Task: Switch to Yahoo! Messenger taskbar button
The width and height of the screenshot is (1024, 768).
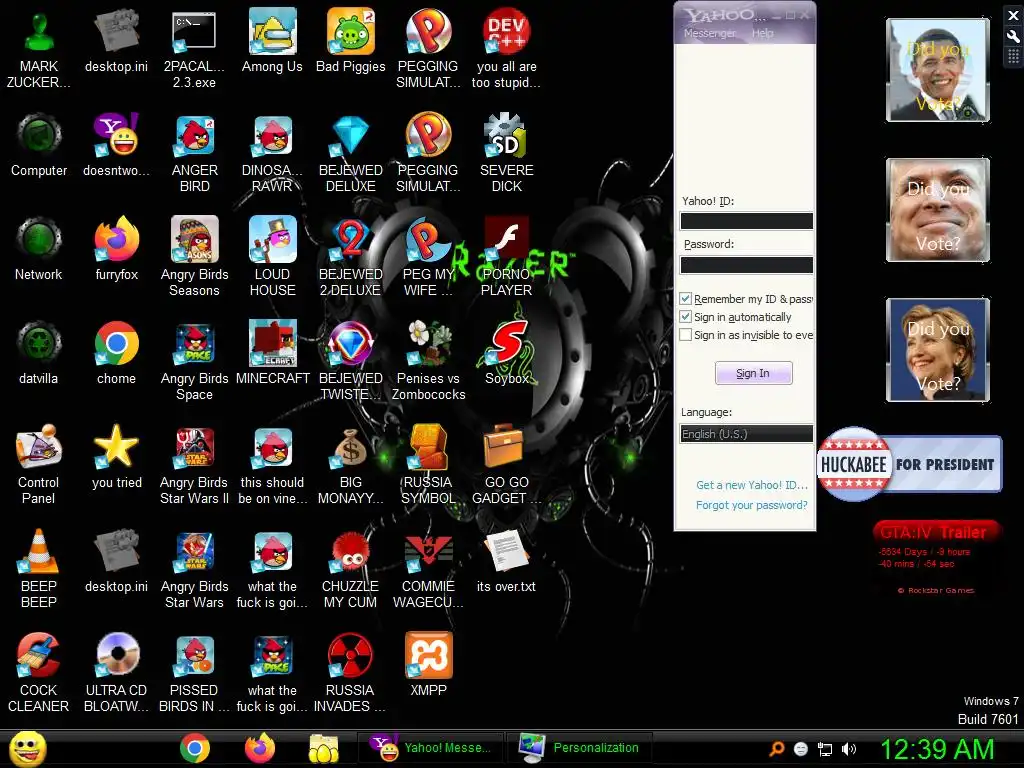Action: point(430,748)
